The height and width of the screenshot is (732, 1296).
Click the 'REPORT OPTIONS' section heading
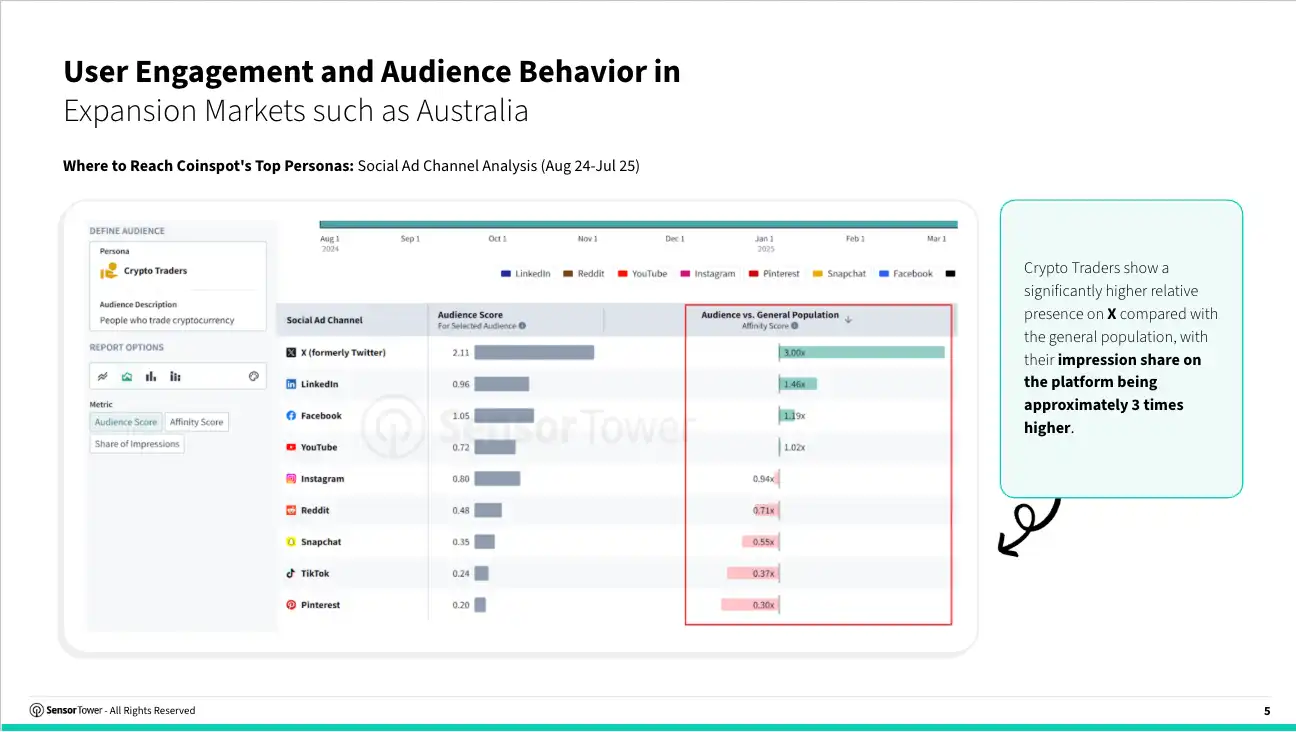coord(126,347)
